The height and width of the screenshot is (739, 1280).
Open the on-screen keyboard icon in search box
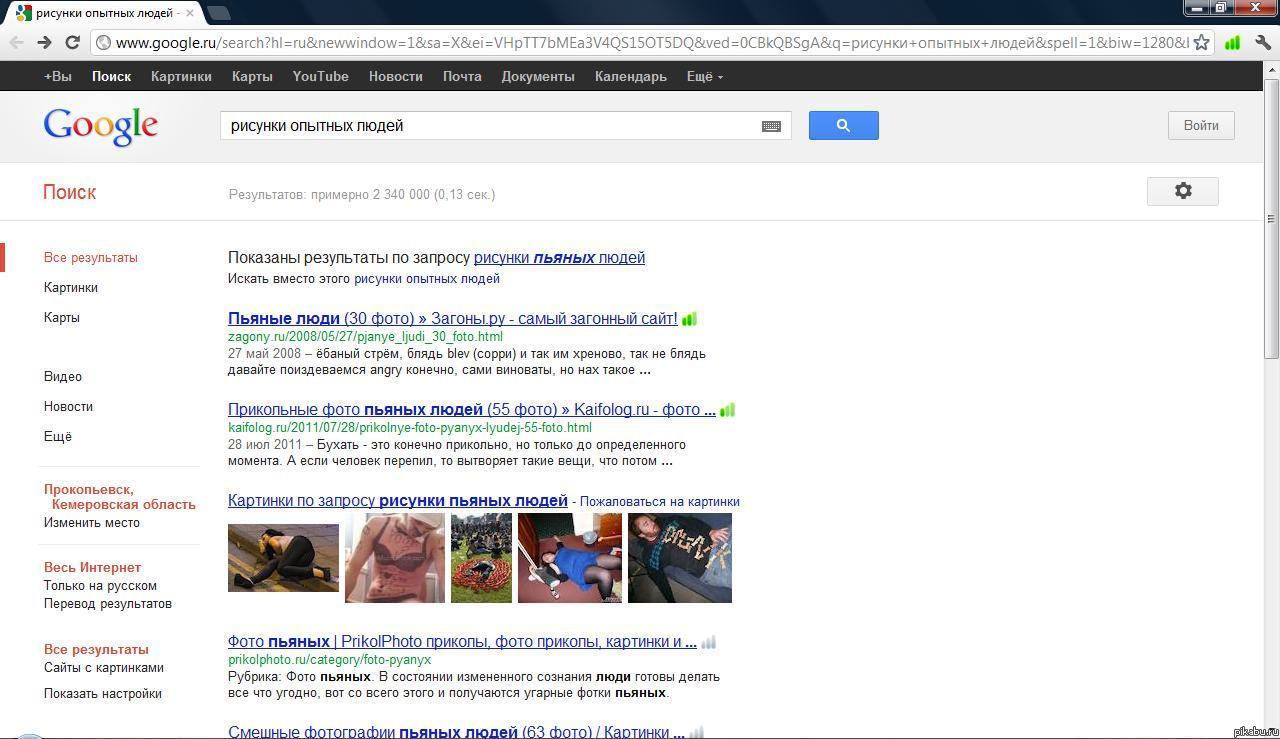771,126
